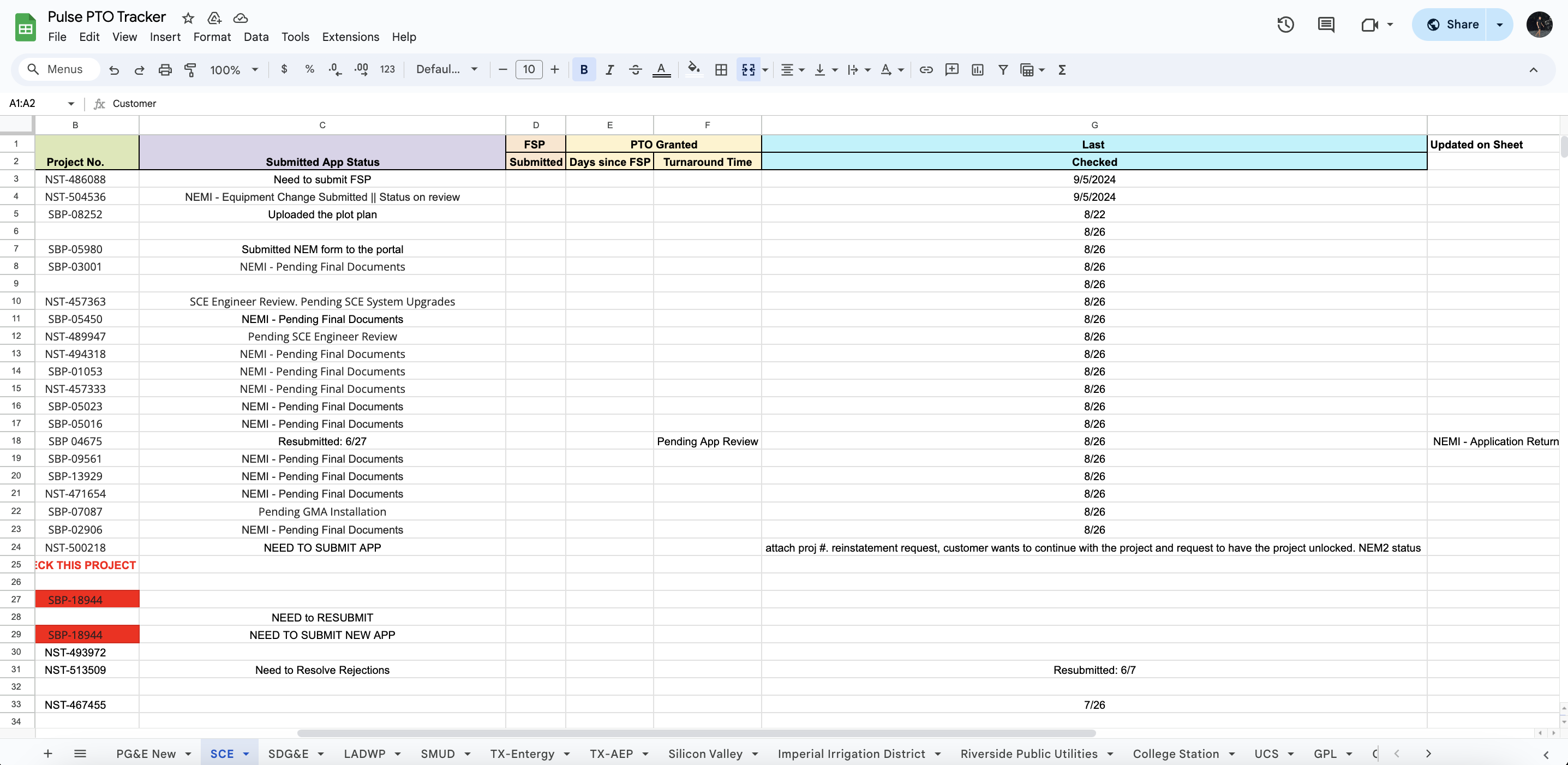Add a new sheet with plus
The width and height of the screenshot is (1568, 765).
click(x=47, y=754)
